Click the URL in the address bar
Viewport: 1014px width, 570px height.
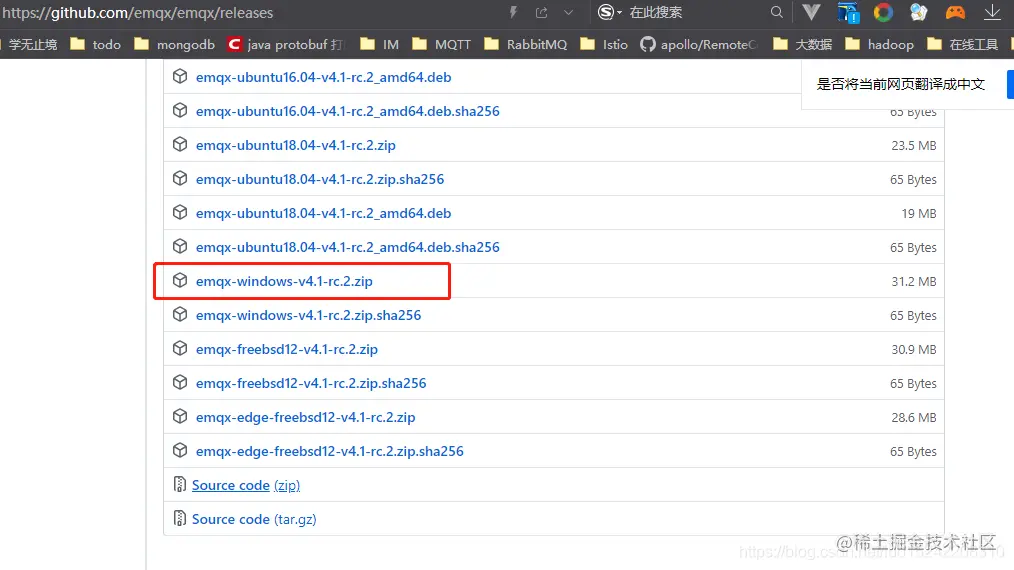pos(138,12)
